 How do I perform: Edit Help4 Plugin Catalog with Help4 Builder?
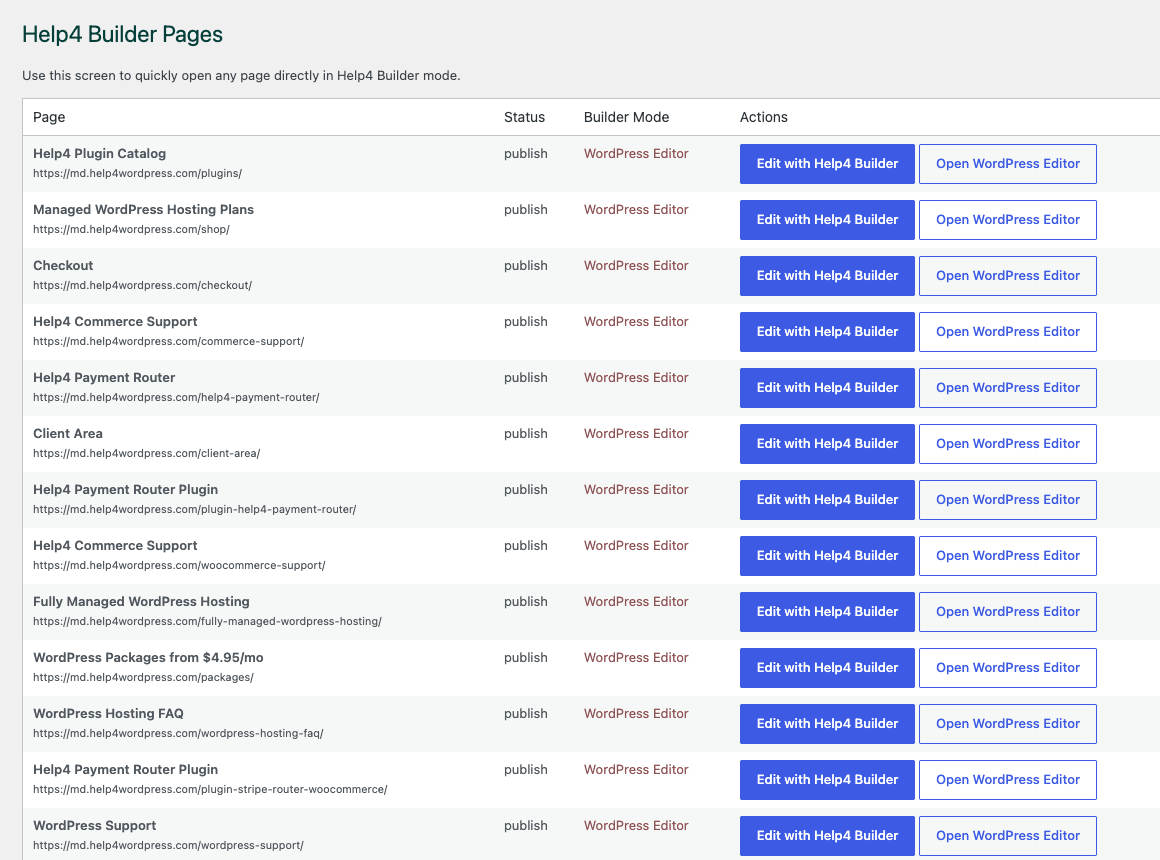827,164
